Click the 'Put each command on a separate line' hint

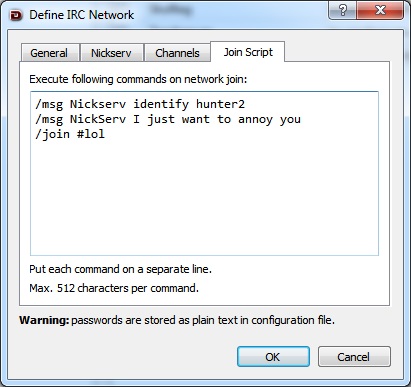(120, 269)
